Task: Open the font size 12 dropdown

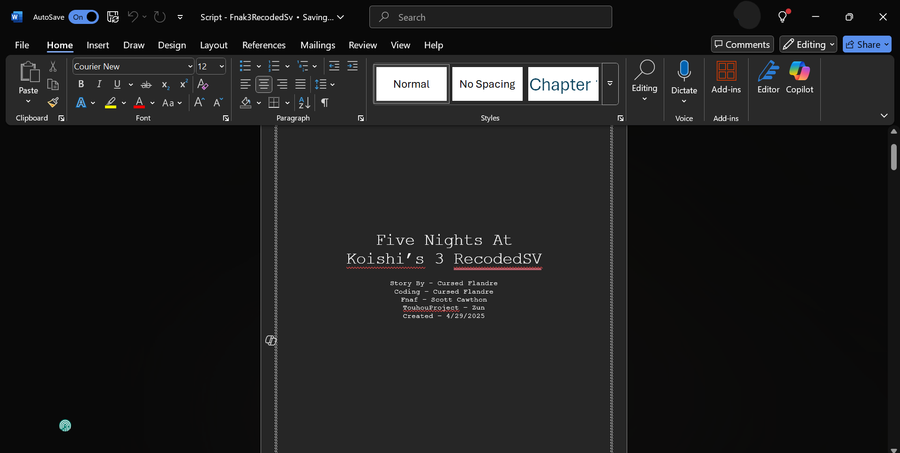Action: (222, 67)
